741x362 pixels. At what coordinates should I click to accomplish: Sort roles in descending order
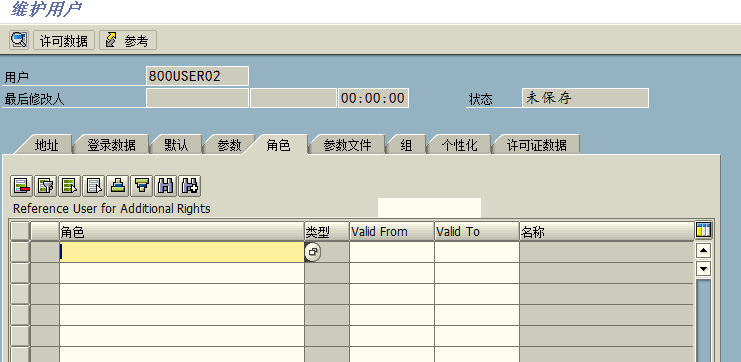pyautogui.click(x=142, y=186)
